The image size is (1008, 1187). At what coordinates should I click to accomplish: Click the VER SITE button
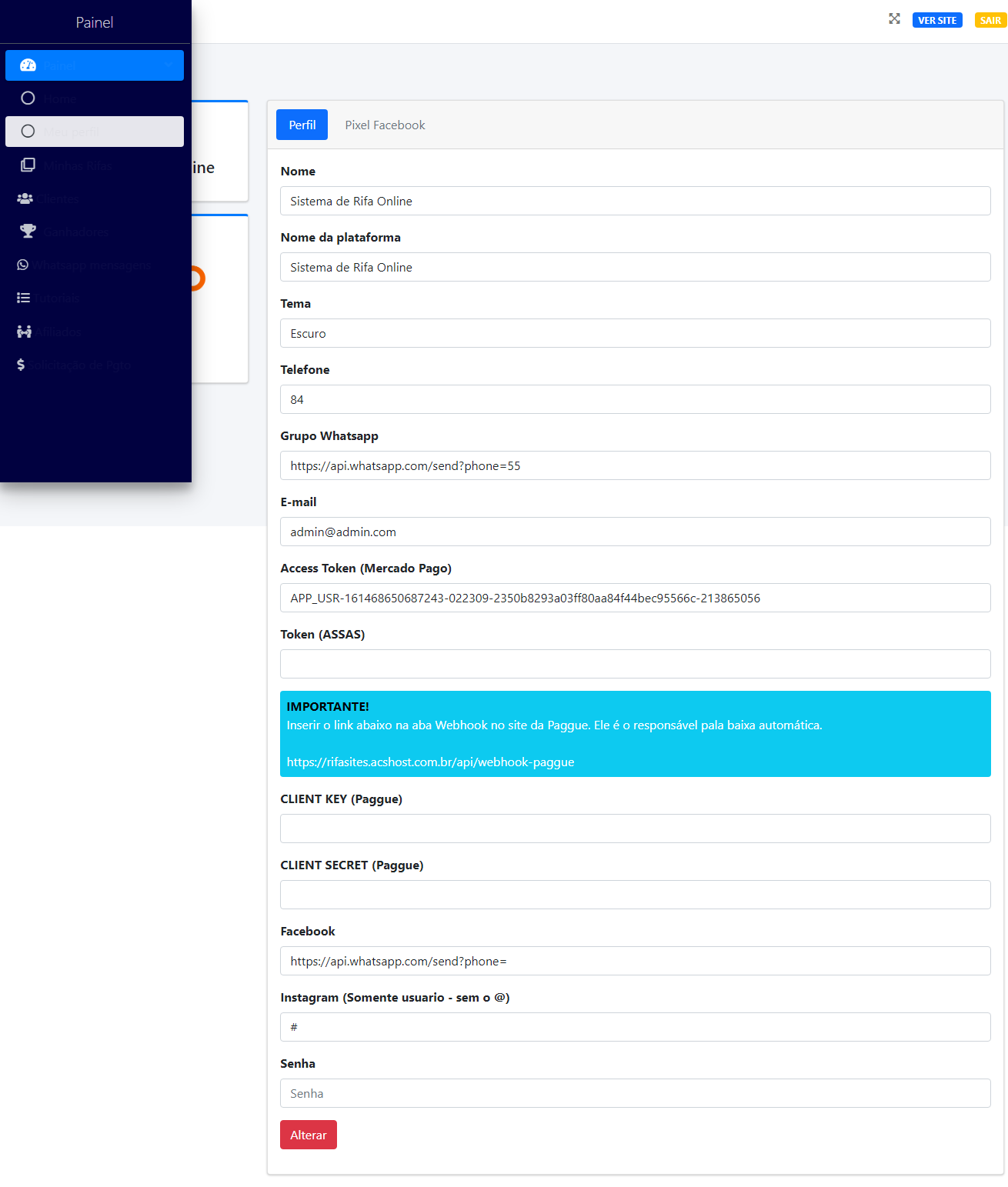pos(936,20)
